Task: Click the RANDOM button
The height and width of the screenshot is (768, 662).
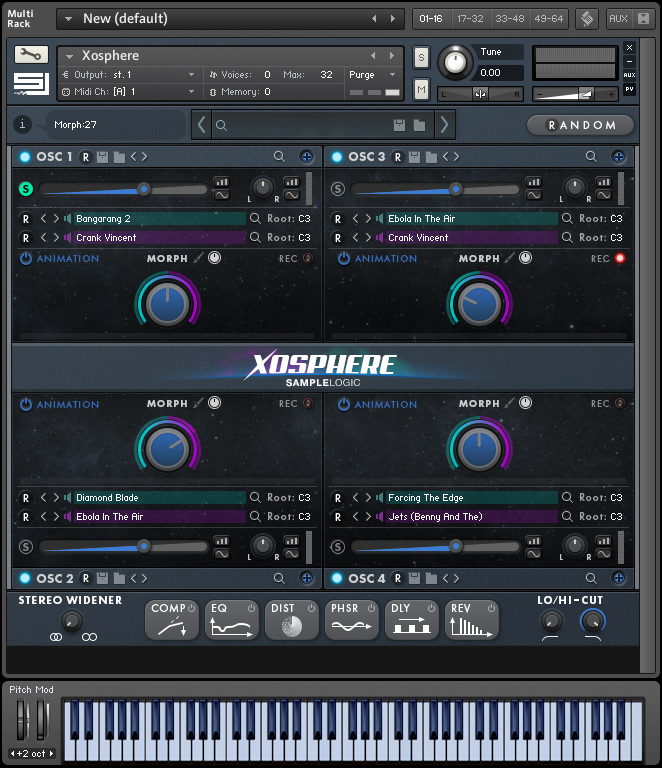Action: coord(580,125)
